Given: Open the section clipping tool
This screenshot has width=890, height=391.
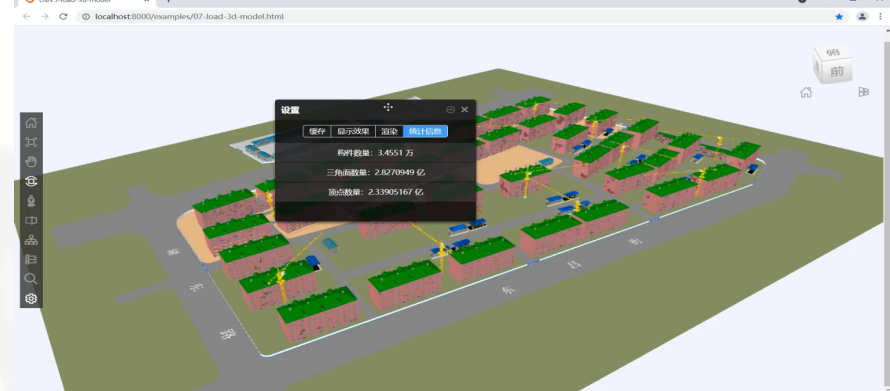Looking at the screenshot, I should click(x=31, y=220).
